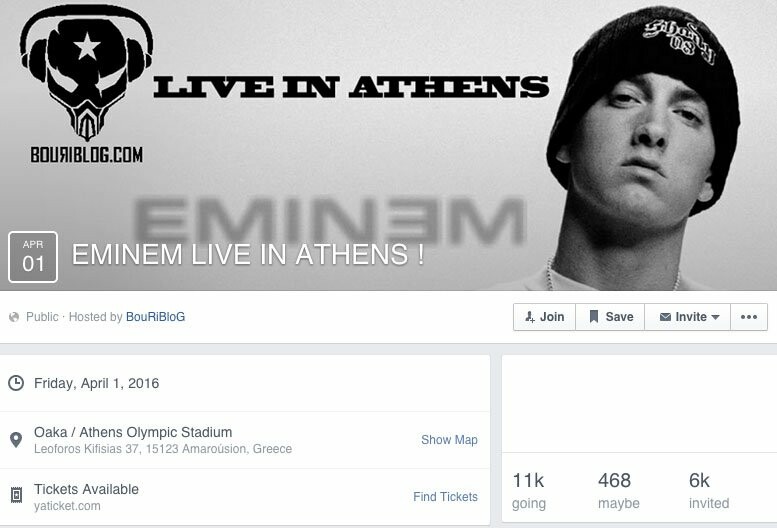Click the Find Tickets link
The width and height of the screenshot is (777, 528).
point(445,497)
